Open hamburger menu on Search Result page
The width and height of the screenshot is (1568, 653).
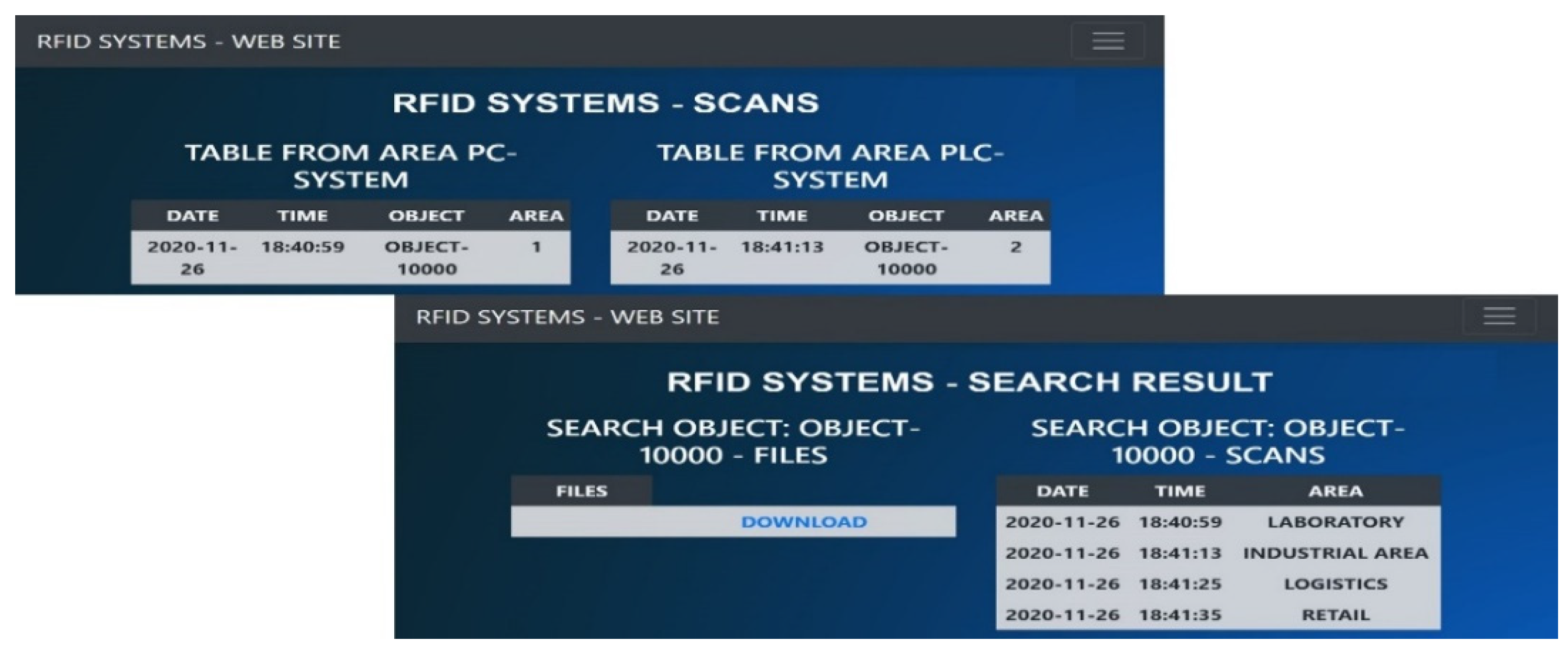(x=1498, y=316)
